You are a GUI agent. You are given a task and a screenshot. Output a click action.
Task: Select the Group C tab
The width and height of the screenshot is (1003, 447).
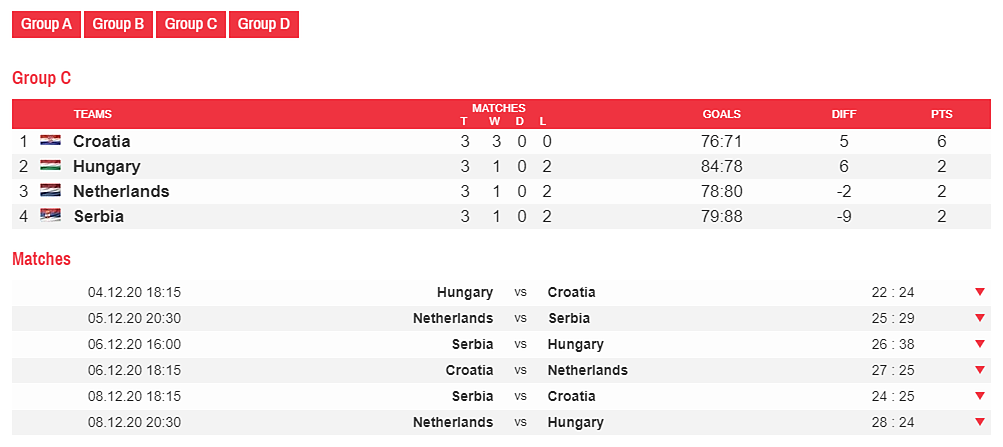[x=191, y=25]
